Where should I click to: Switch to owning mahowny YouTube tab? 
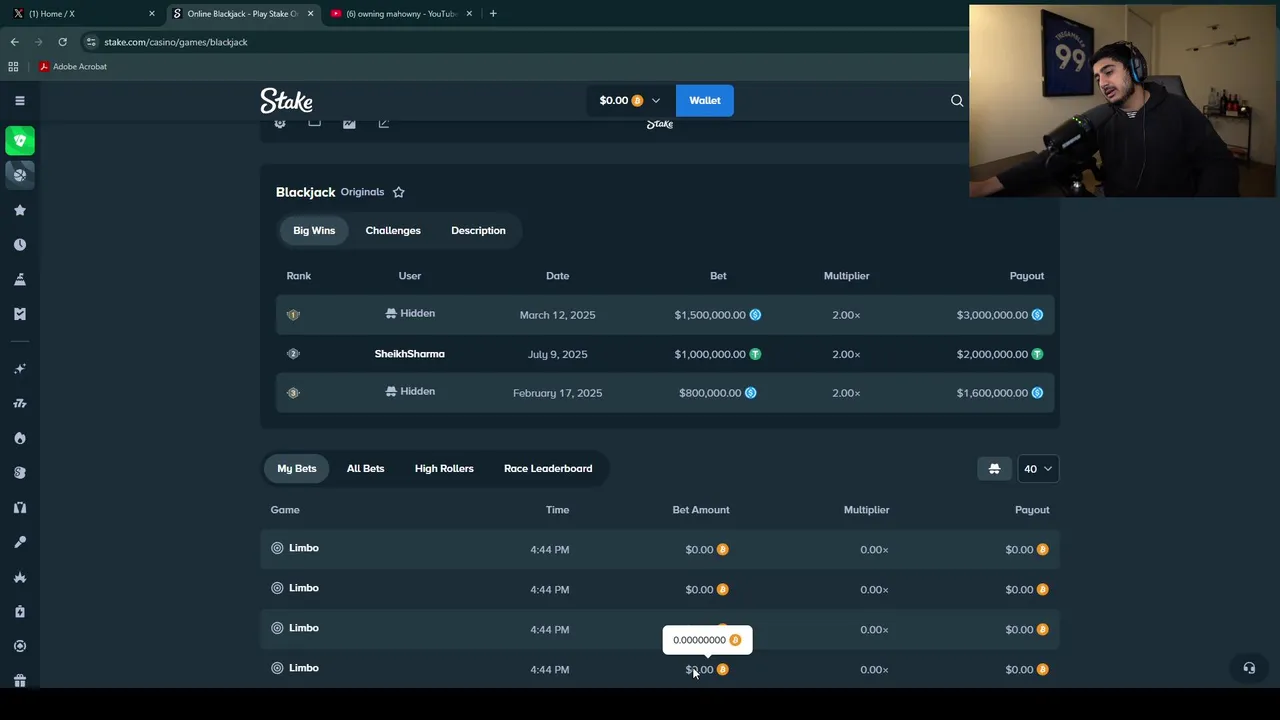pyautogui.click(x=400, y=14)
